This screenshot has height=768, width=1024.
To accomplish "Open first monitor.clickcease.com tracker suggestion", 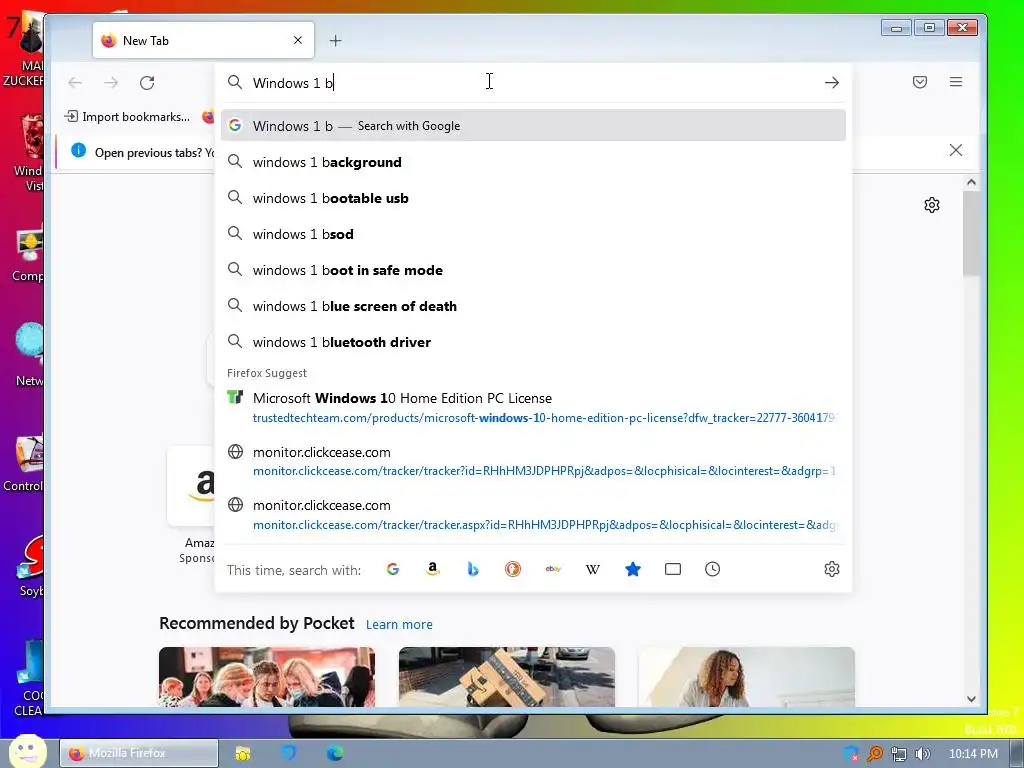I will click(x=533, y=461).
